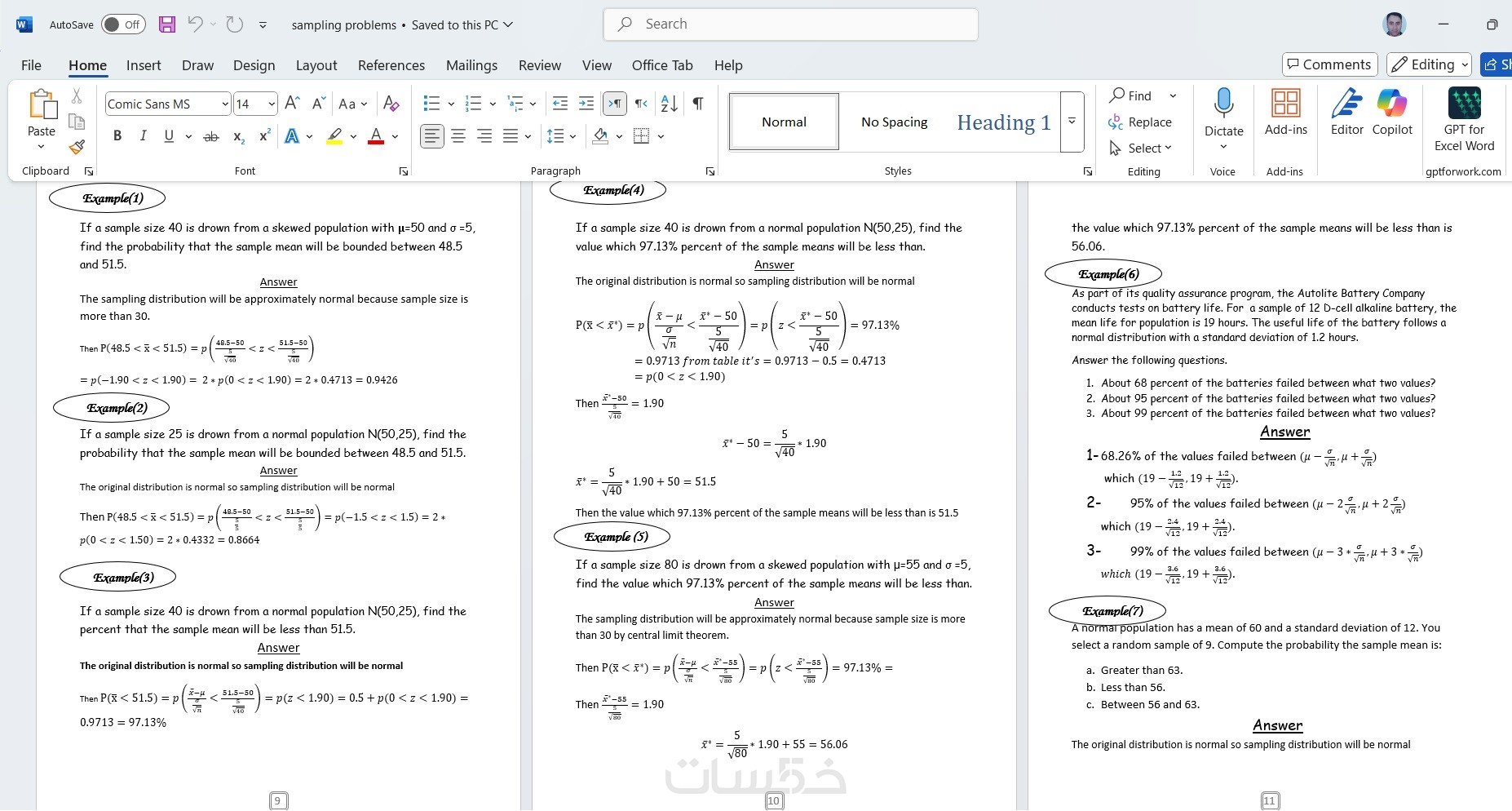Toggle Italic formatting
1512x811 pixels.
tap(144, 136)
